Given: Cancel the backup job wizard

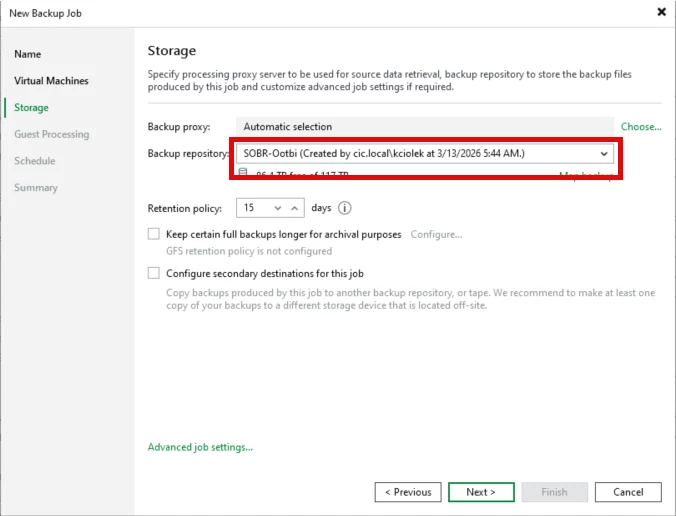Looking at the screenshot, I should click(628, 492).
